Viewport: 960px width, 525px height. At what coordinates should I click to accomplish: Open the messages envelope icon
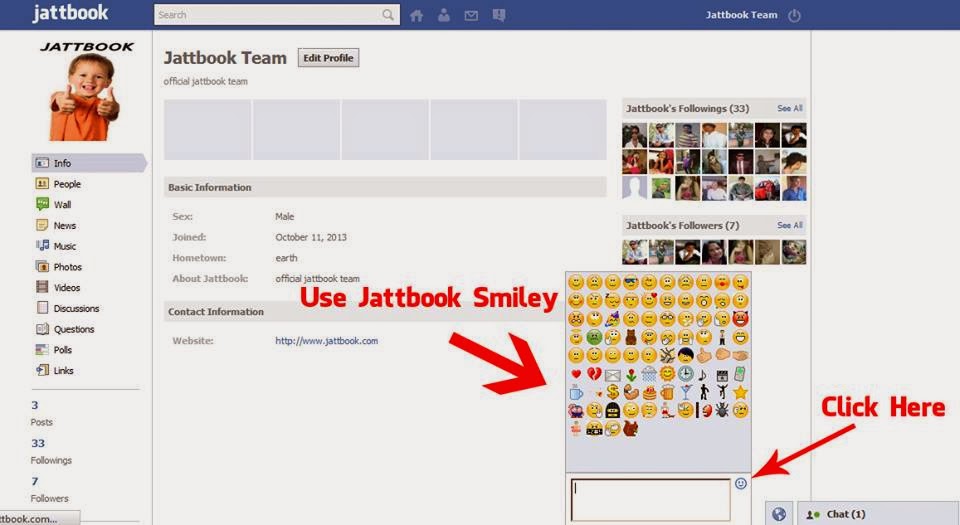pos(471,16)
